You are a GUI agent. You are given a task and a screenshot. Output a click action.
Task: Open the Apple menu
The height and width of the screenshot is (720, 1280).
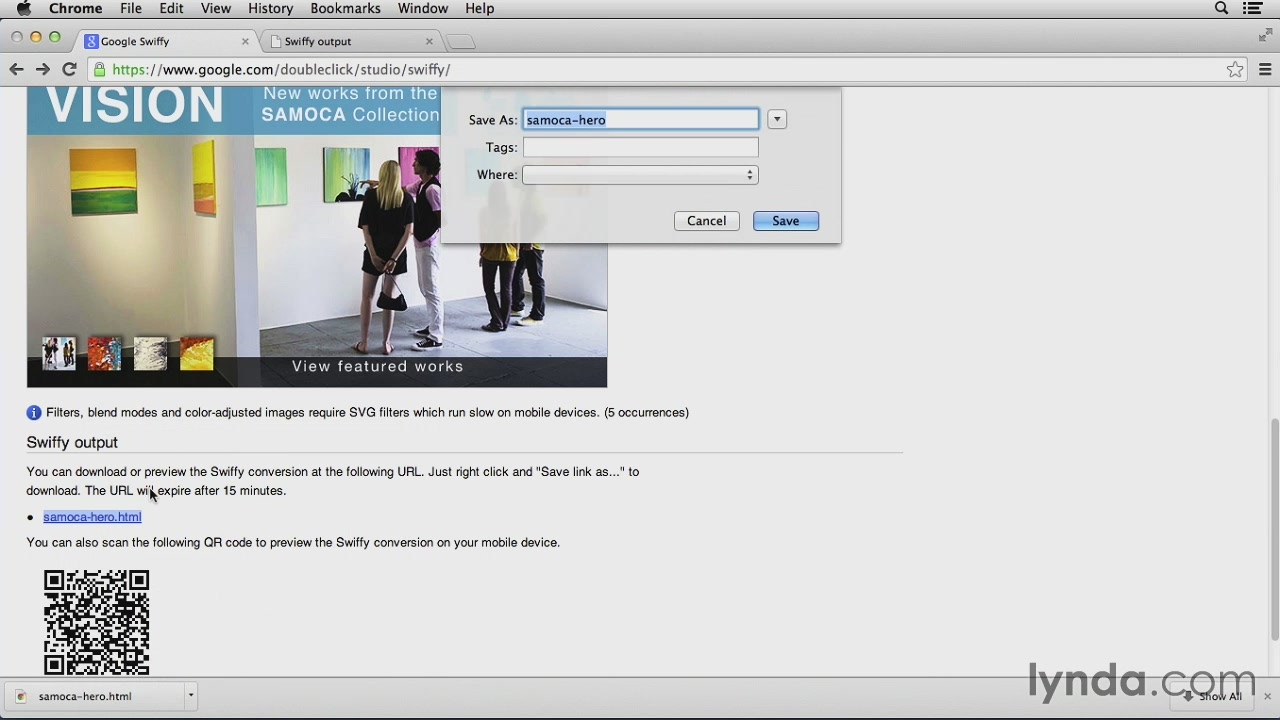coord(24,9)
